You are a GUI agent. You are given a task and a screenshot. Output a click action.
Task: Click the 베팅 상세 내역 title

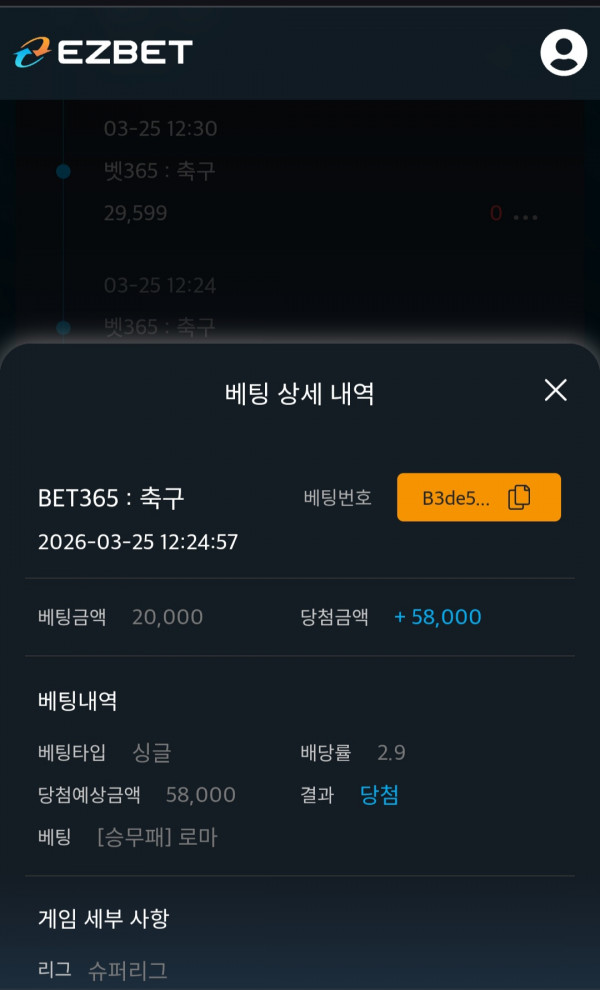[x=300, y=393]
